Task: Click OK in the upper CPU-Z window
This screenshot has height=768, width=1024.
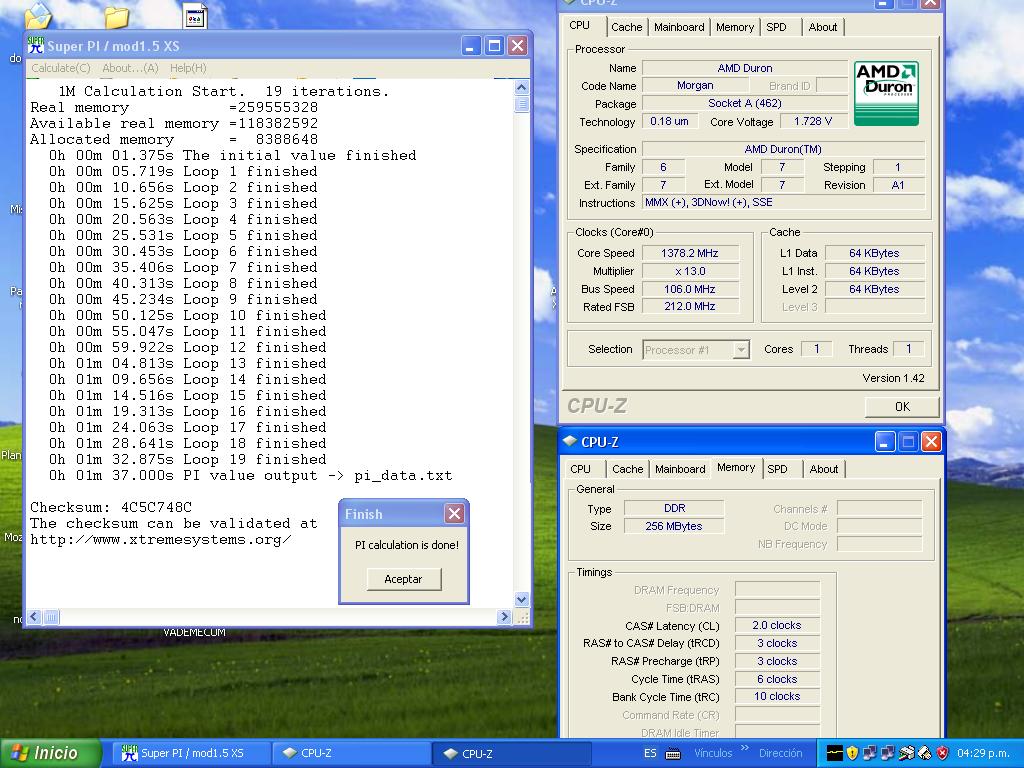Action: pyautogui.click(x=902, y=407)
